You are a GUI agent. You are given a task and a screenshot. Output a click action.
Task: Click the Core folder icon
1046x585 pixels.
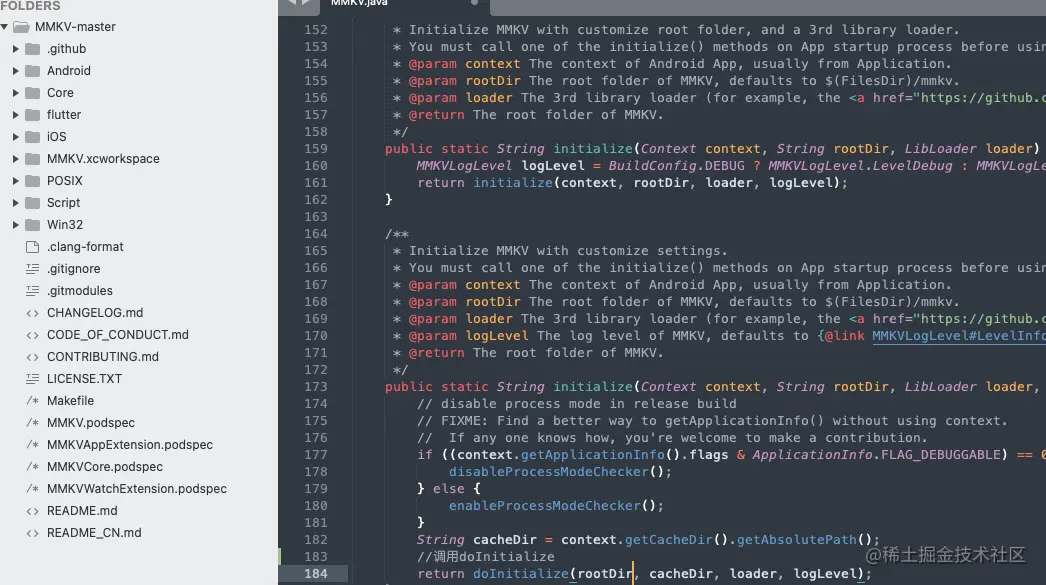[33, 93]
